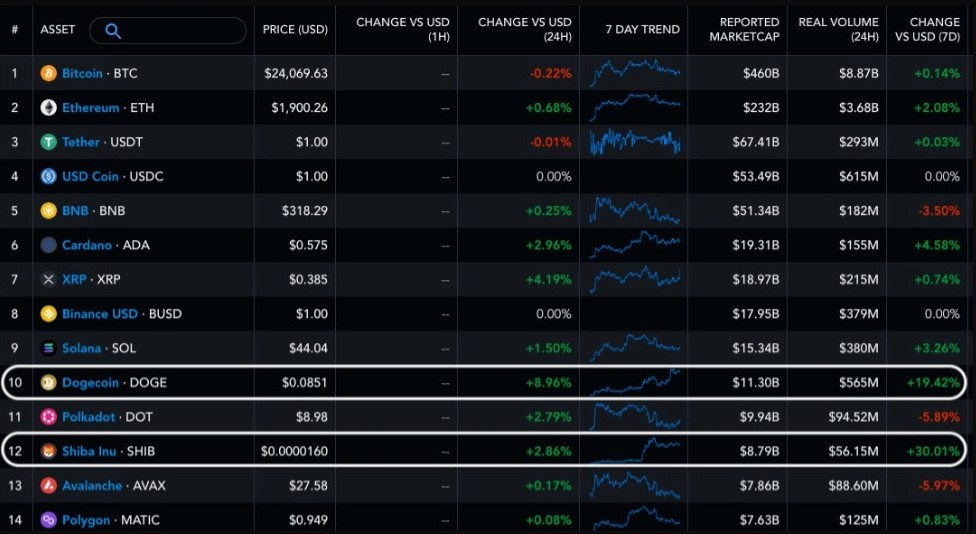Click the Shiba Inu logo icon
The image size is (976, 534).
(48, 451)
